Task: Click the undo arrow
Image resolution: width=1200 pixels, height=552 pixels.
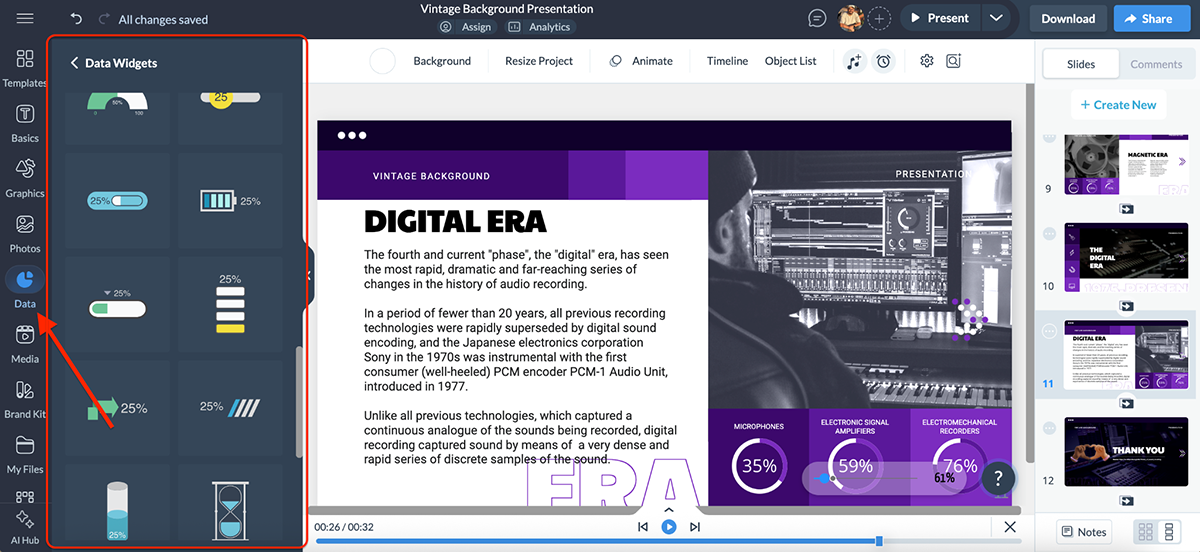Action: (x=77, y=19)
